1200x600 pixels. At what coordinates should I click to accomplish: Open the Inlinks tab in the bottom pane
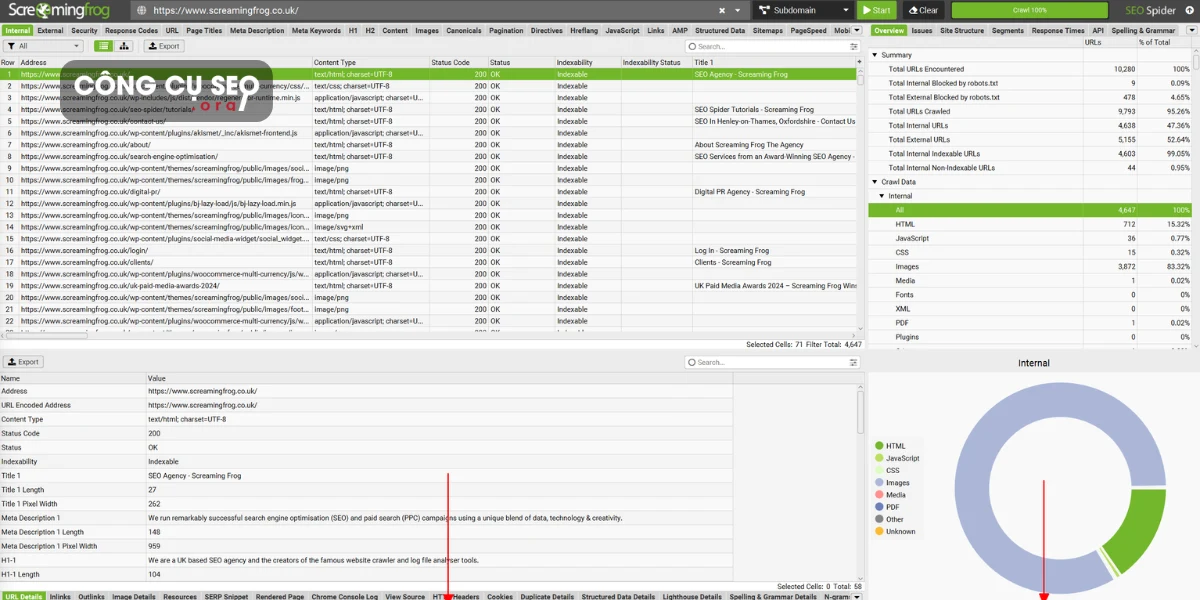(60, 596)
